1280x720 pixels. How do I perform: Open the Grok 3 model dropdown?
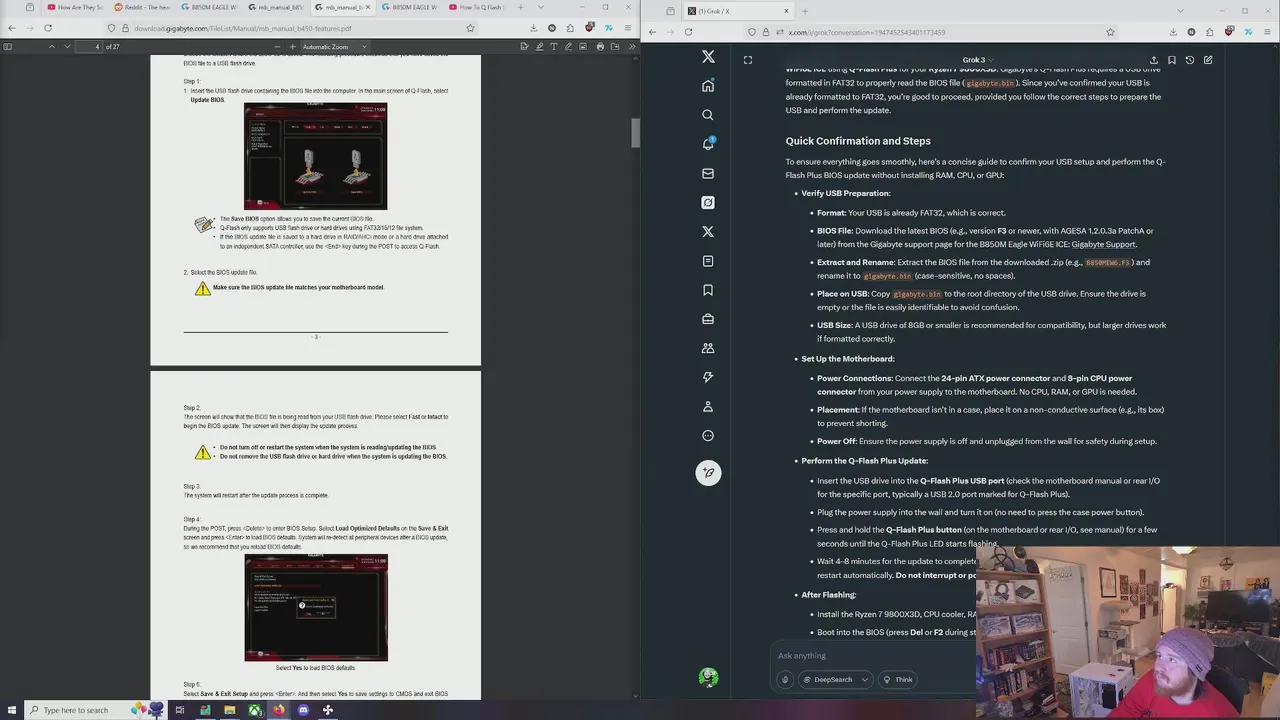coord(977,60)
